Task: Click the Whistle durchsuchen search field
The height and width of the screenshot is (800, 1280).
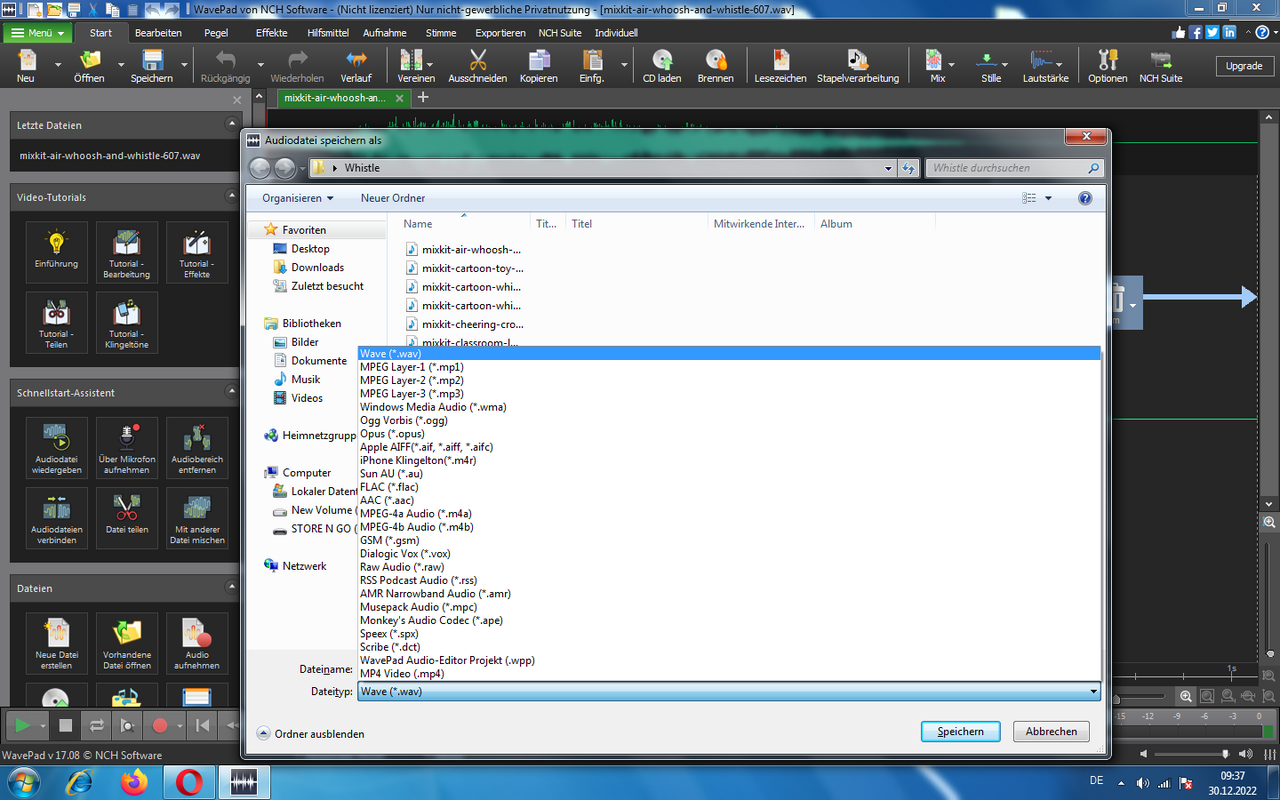Action: (x=1014, y=168)
